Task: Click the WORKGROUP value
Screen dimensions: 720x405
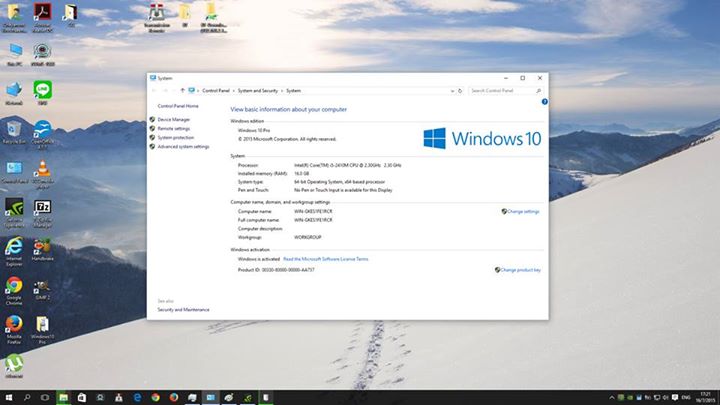Action: coord(308,237)
